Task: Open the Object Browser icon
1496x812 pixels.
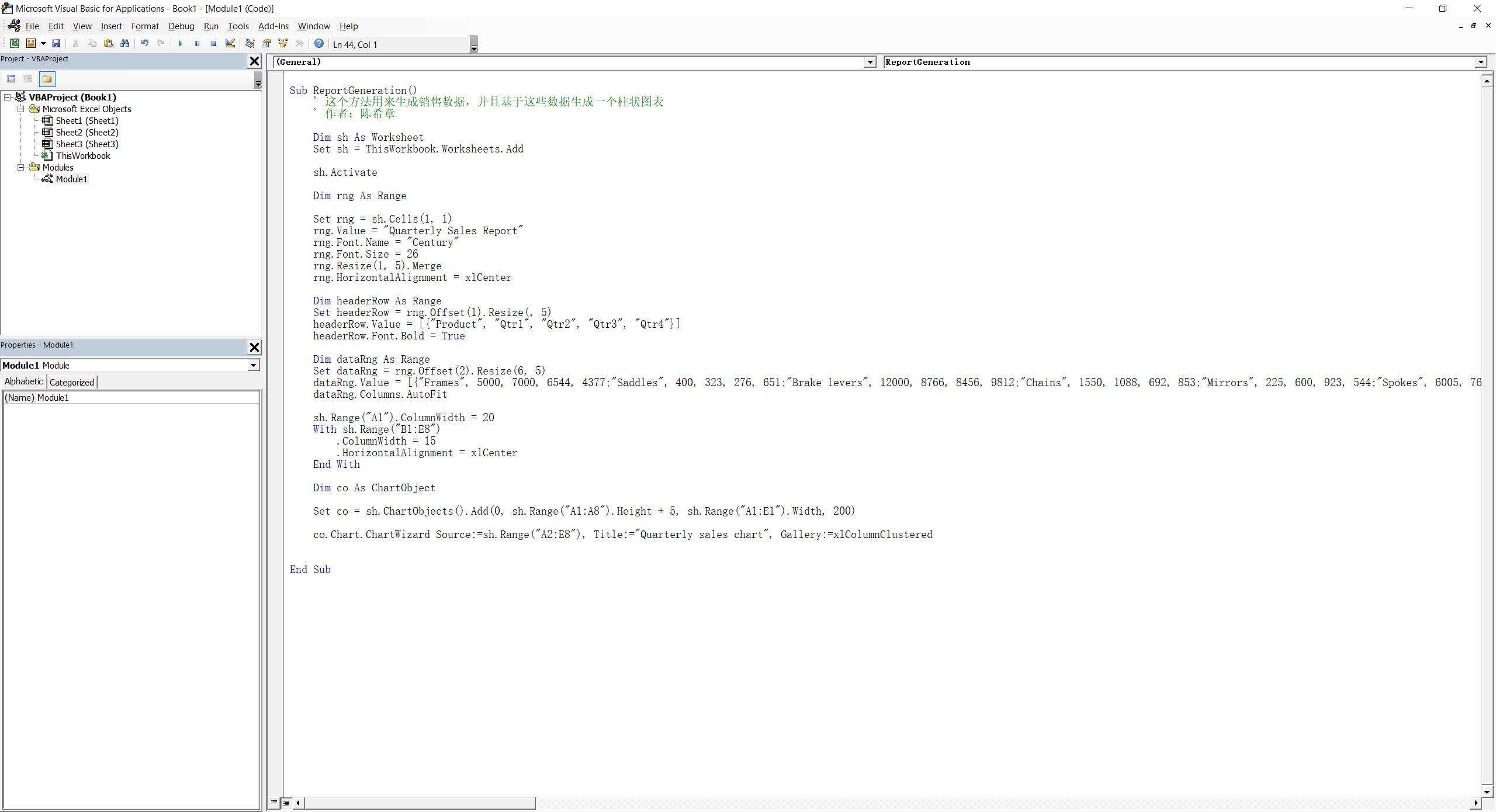Action: (283, 43)
